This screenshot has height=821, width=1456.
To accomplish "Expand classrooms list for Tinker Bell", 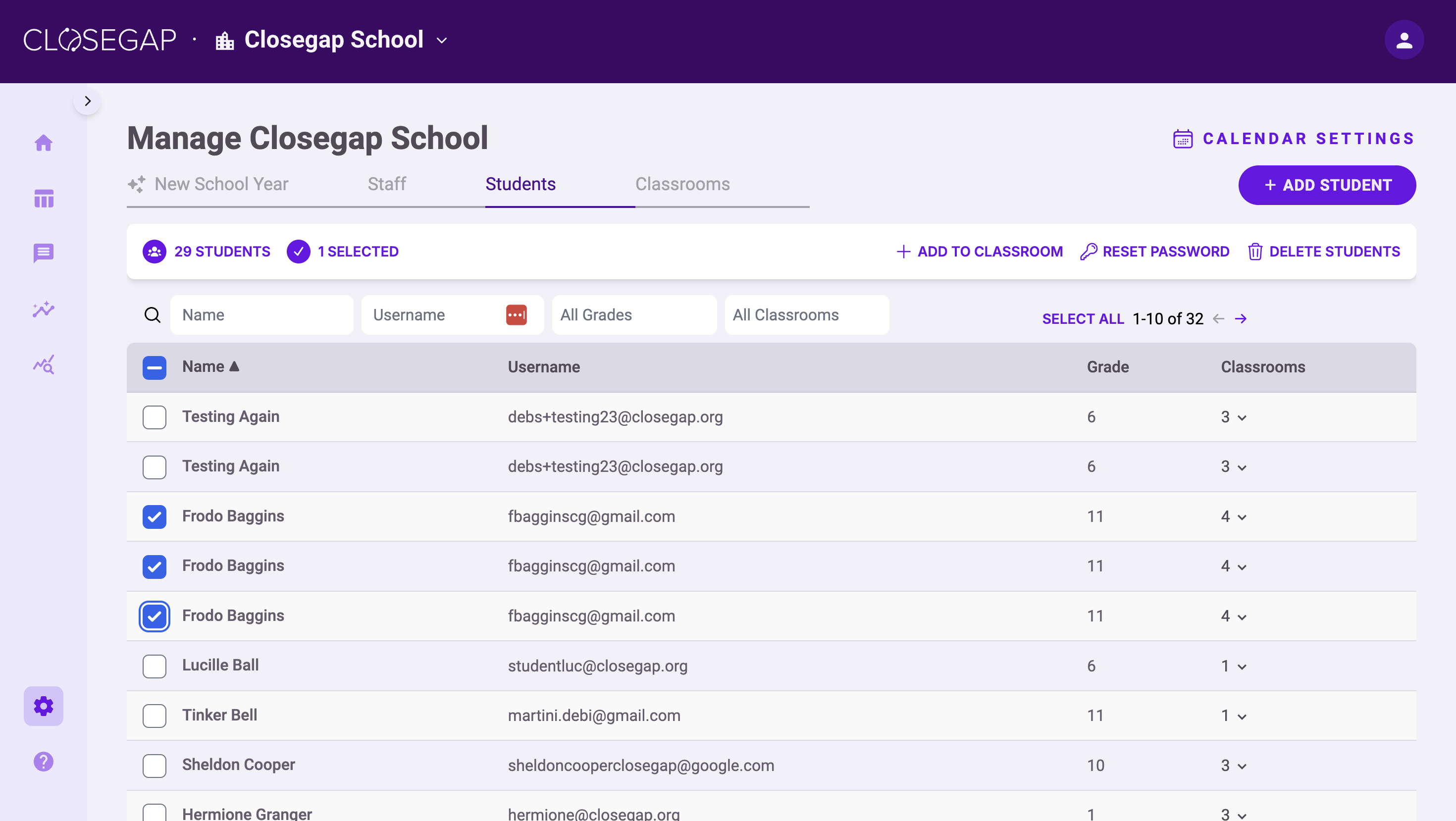I will (x=1234, y=716).
